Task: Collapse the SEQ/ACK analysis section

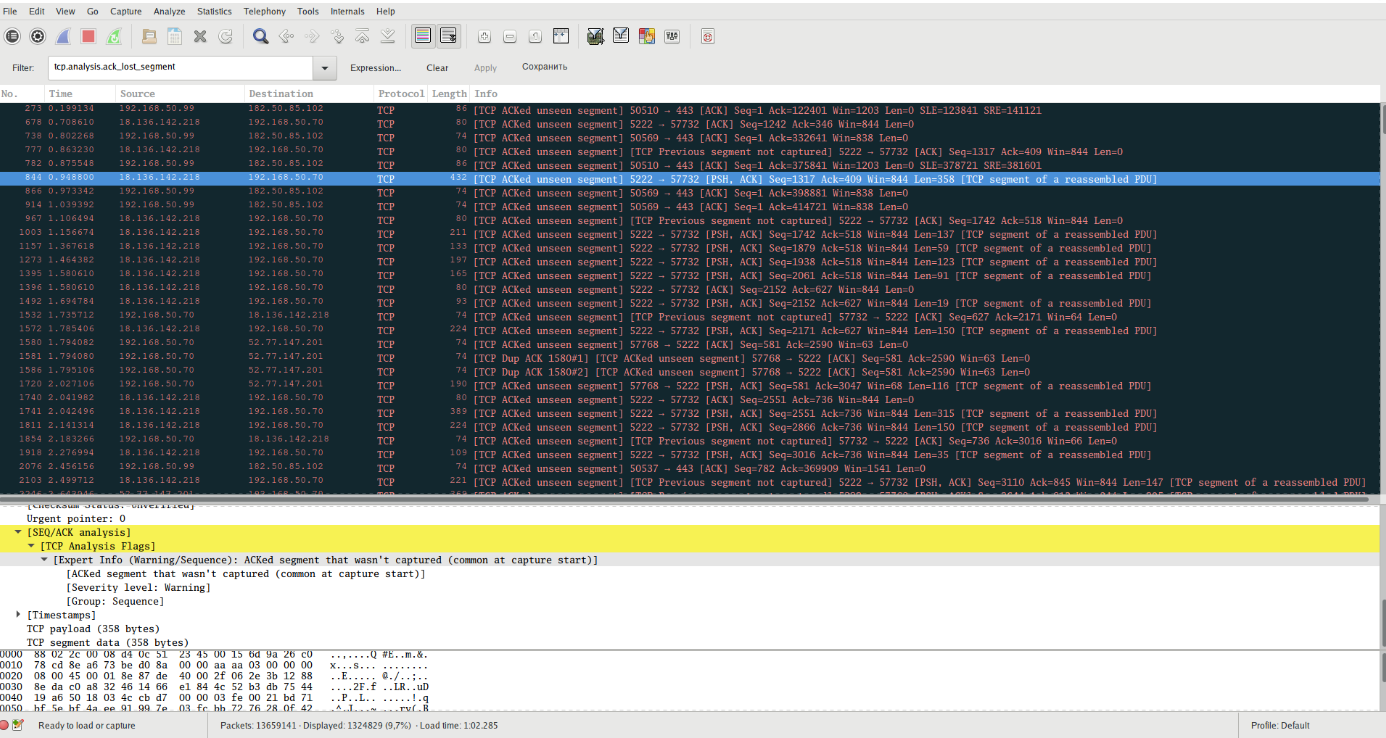Action: point(19,533)
